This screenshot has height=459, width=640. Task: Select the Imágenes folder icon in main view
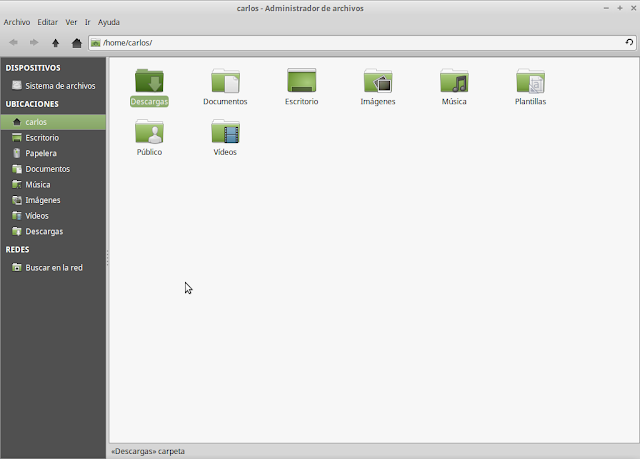click(378, 80)
